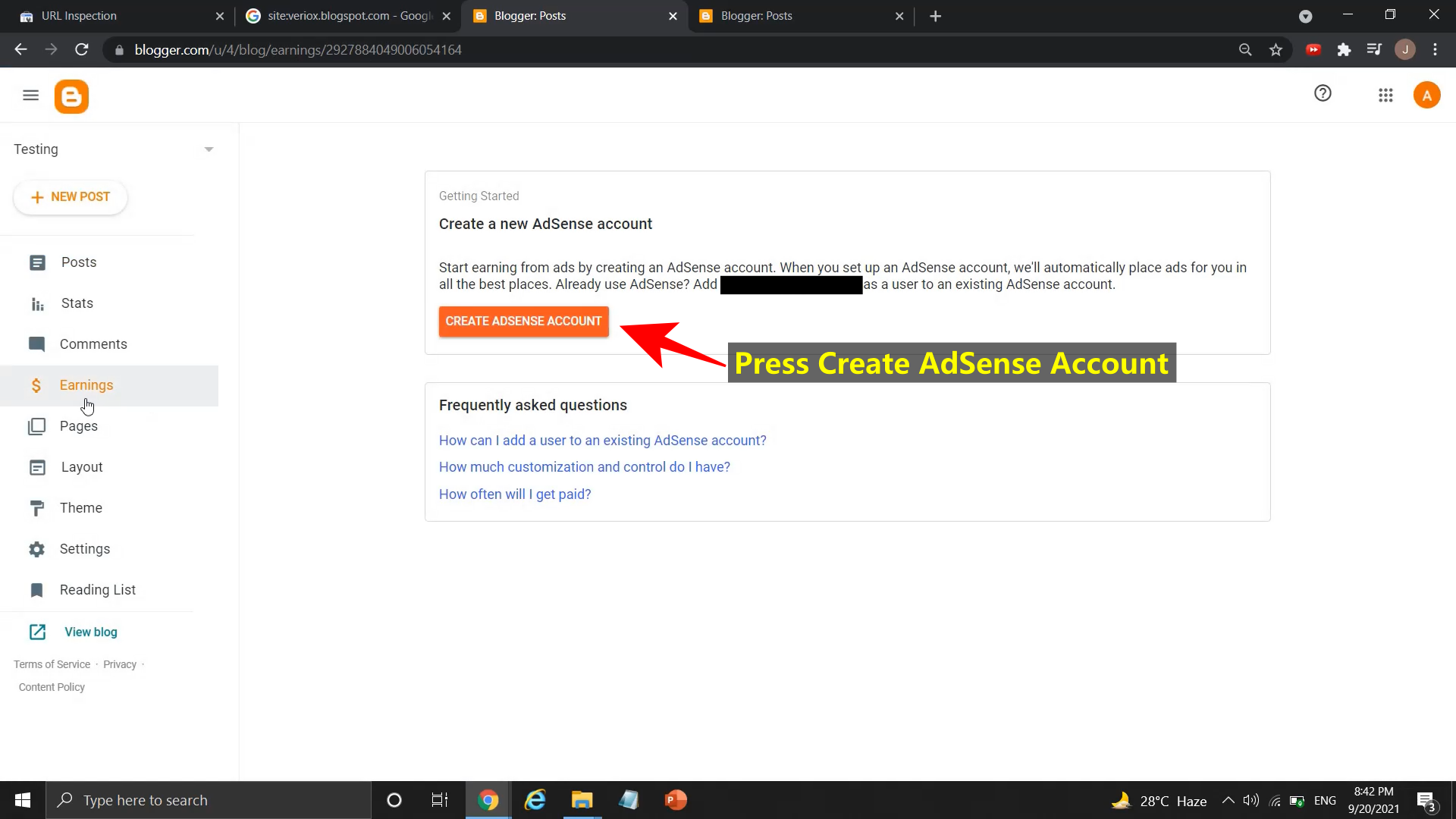This screenshot has height=819, width=1456.
Task: Open Cortana circle icon
Action: [394, 800]
